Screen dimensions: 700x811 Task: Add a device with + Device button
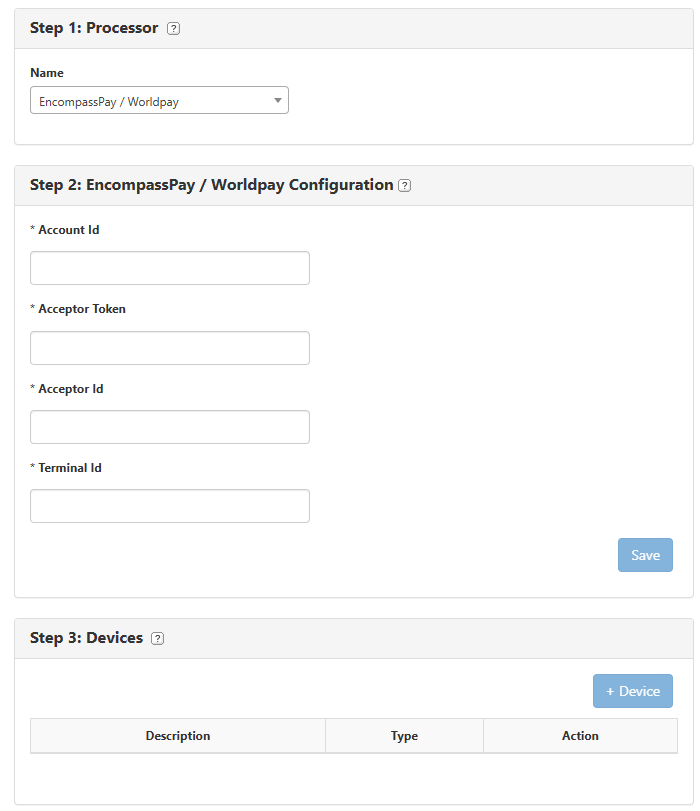point(633,691)
